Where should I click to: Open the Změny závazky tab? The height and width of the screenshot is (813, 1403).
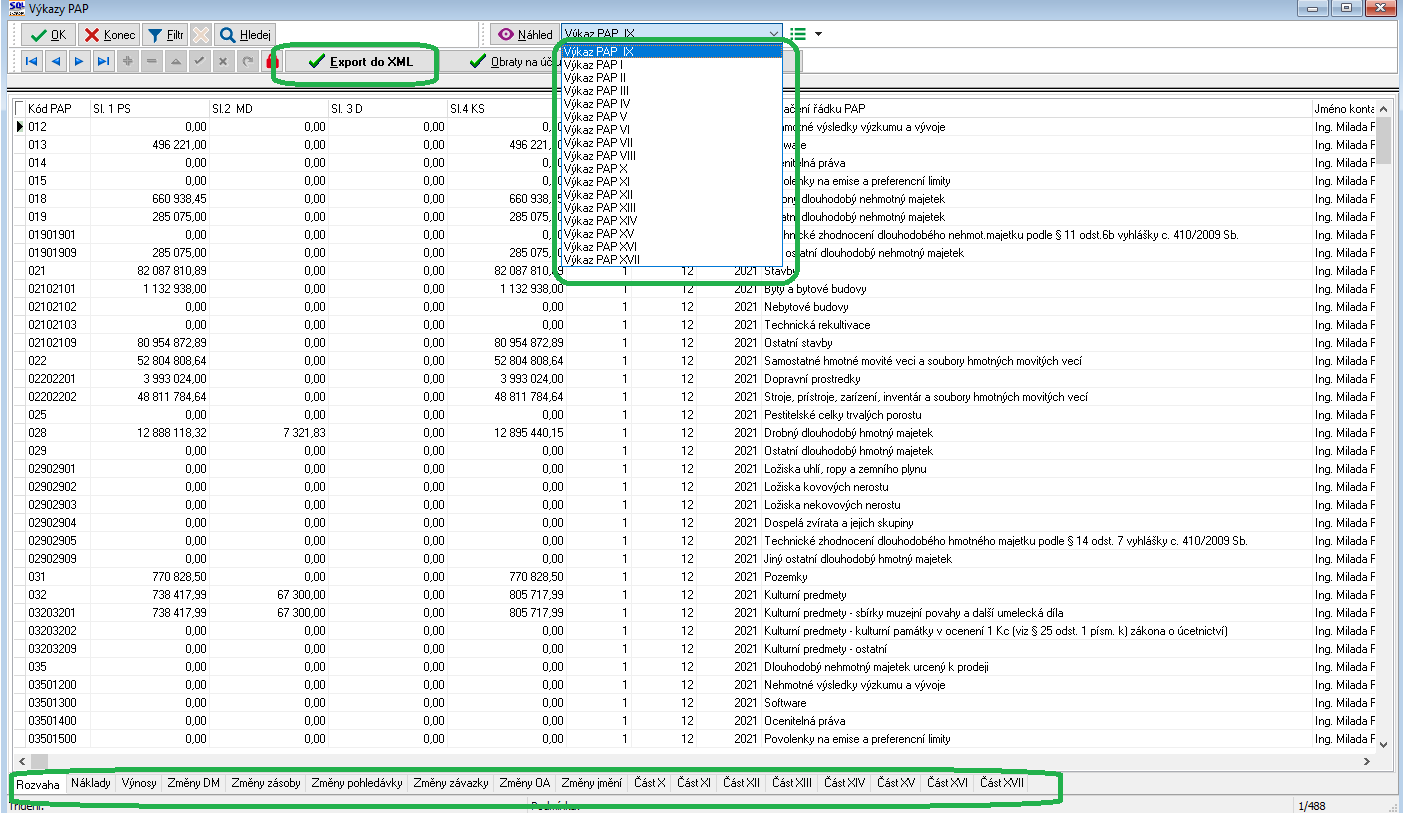tap(451, 783)
